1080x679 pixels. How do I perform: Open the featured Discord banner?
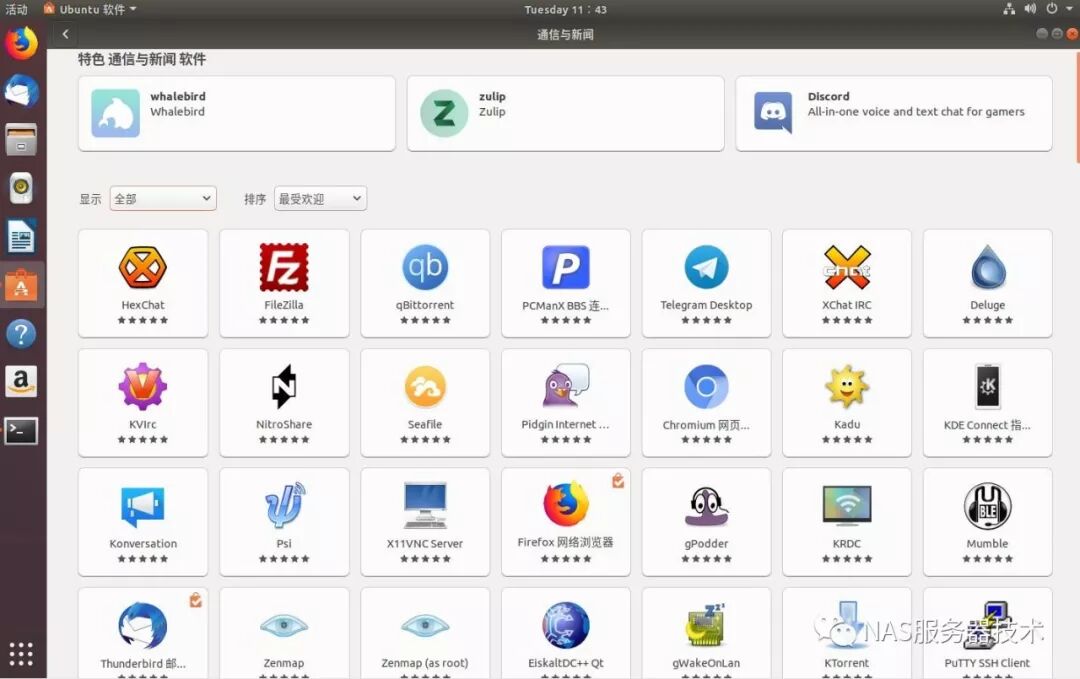coord(893,113)
